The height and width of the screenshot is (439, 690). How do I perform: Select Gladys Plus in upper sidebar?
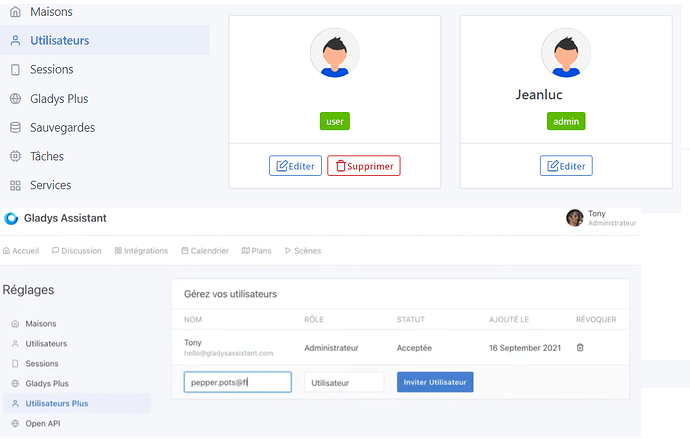[58, 99]
